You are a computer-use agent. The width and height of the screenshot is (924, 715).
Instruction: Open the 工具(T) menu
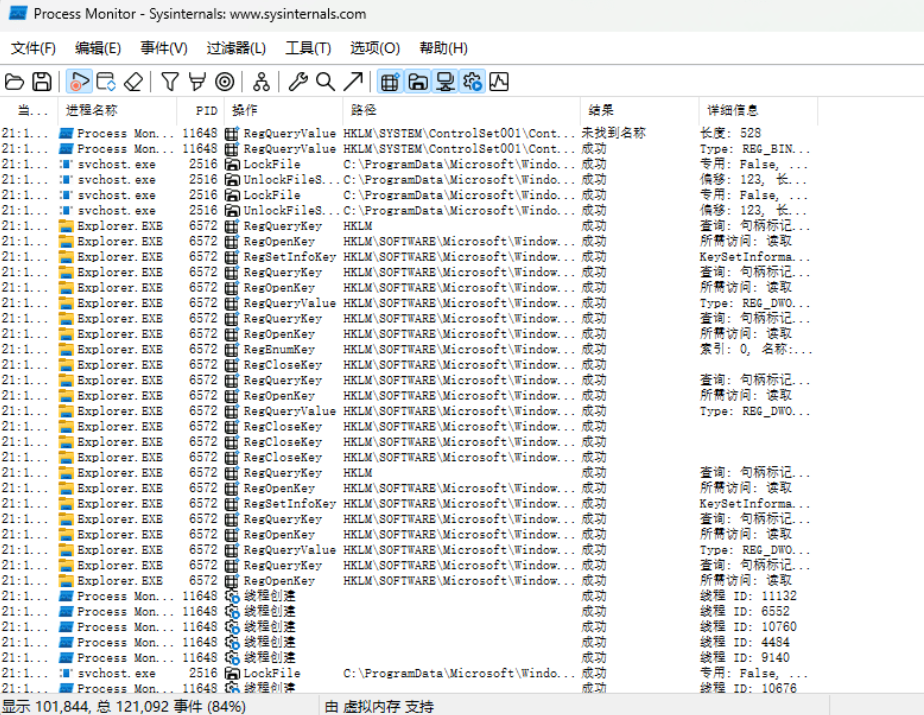(308, 48)
